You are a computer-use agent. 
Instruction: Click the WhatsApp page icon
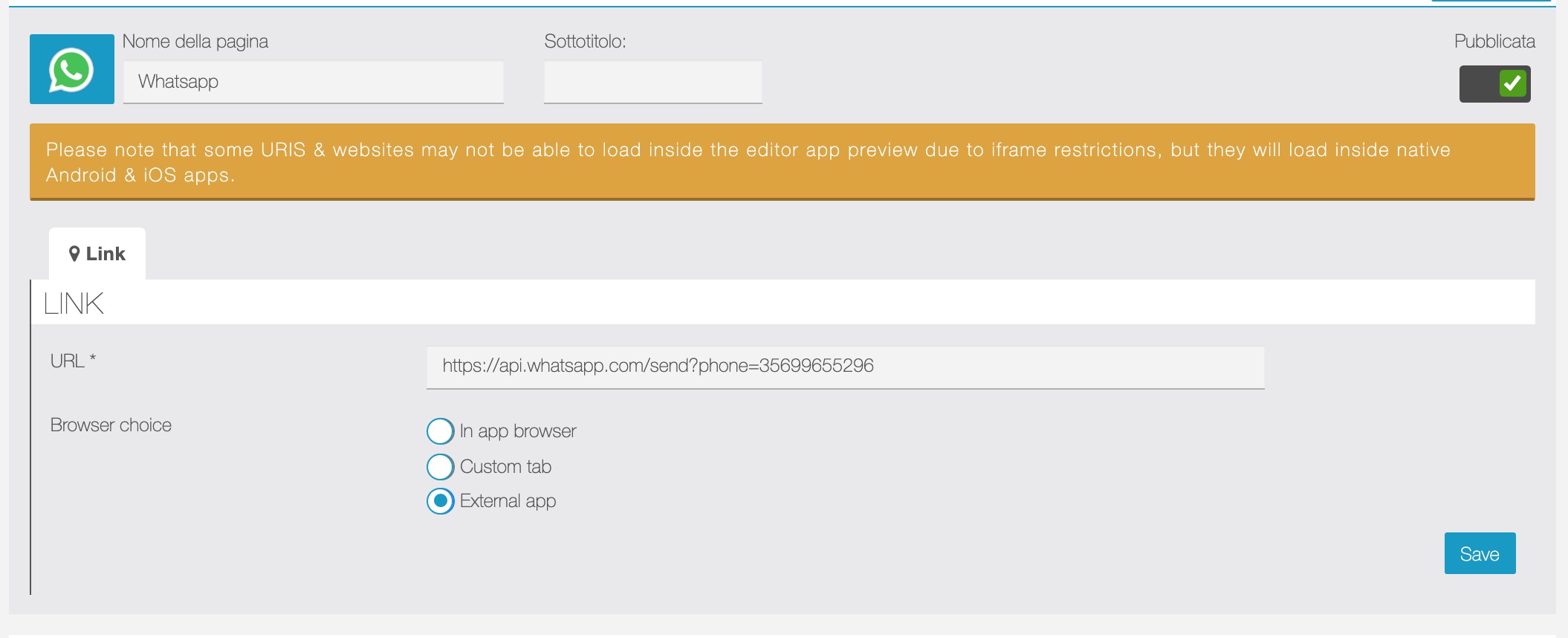pos(72,69)
